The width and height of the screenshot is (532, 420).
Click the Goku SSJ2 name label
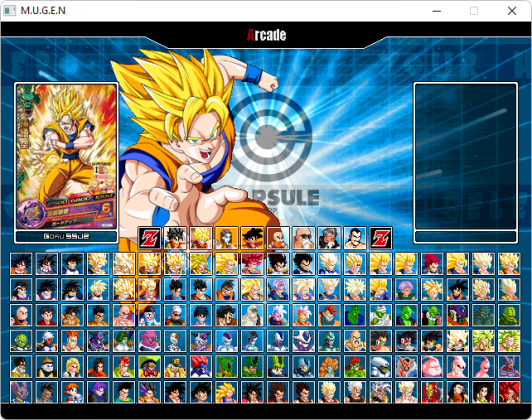point(66,236)
